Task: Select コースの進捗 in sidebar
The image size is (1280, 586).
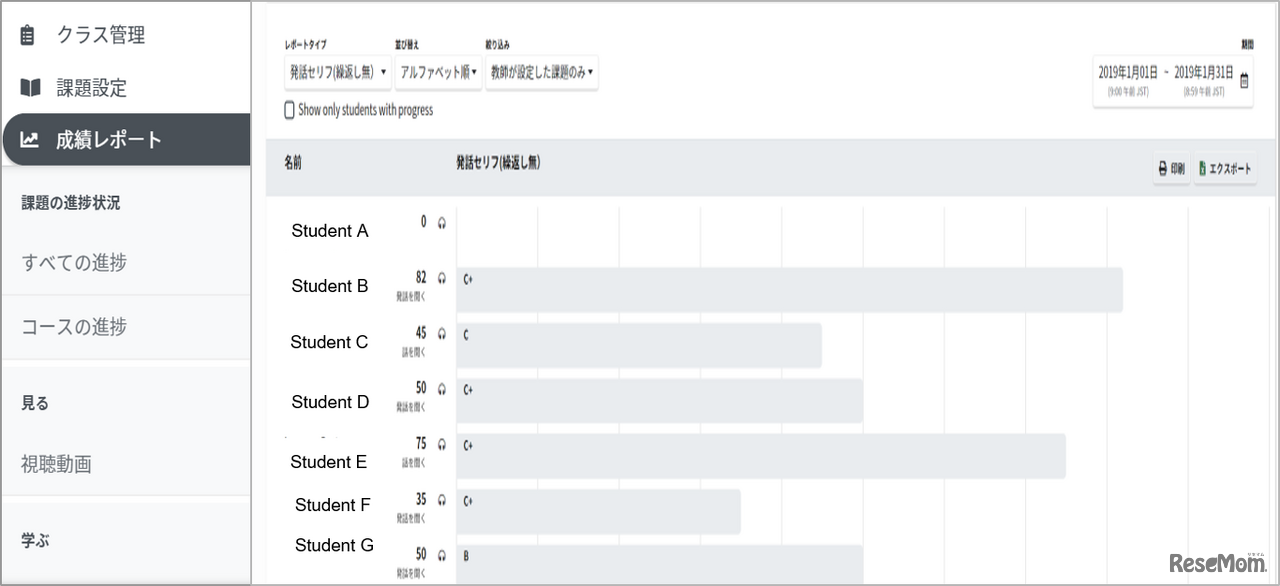Action: click(74, 327)
